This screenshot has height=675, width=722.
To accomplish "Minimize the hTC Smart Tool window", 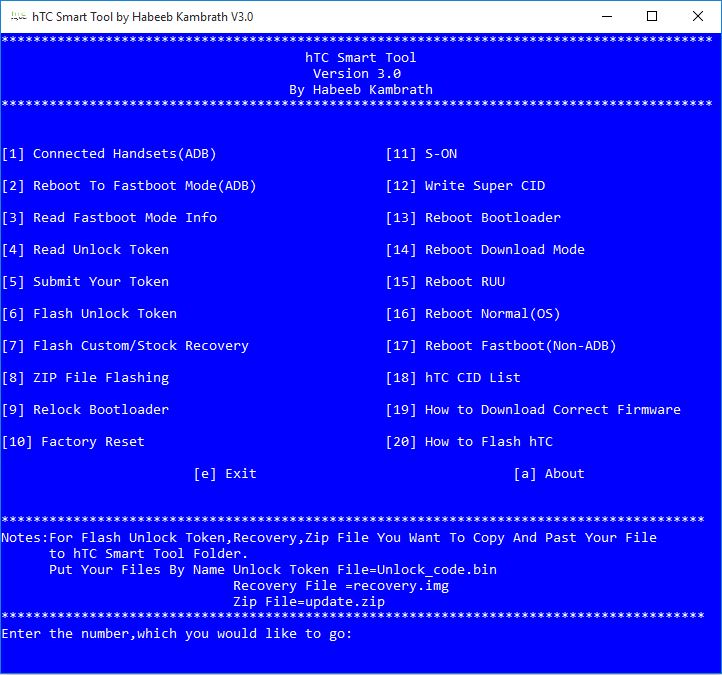I will pos(607,17).
